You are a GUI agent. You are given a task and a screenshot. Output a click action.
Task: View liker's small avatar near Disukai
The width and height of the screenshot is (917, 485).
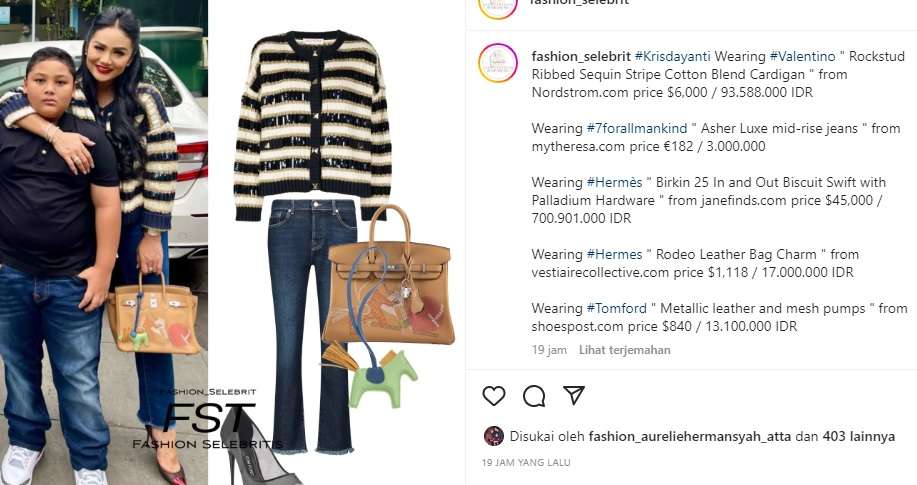point(494,436)
